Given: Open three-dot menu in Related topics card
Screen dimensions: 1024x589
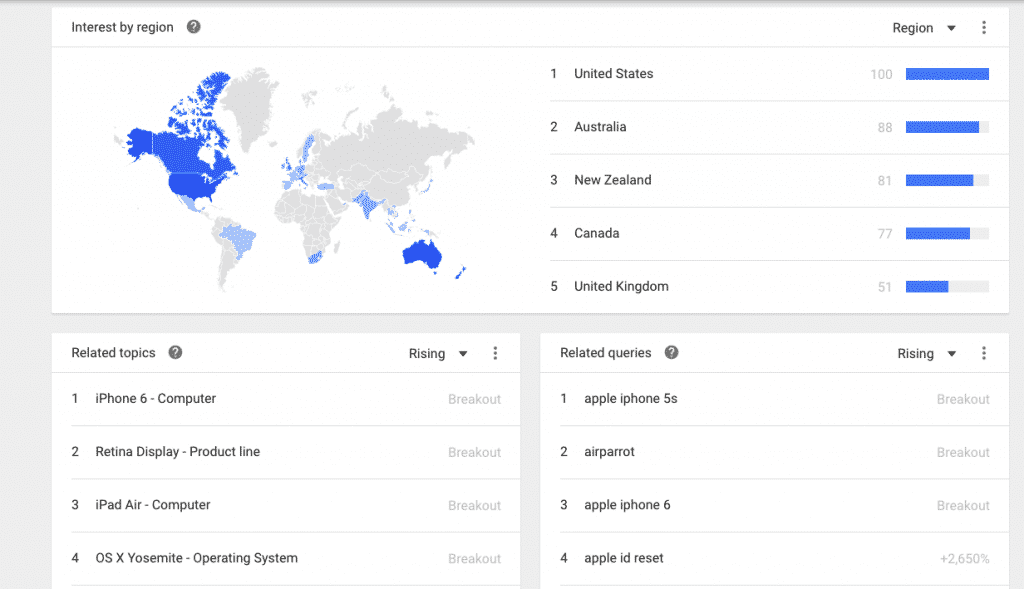Looking at the screenshot, I should pyautogui.click(x=495, y=353).
